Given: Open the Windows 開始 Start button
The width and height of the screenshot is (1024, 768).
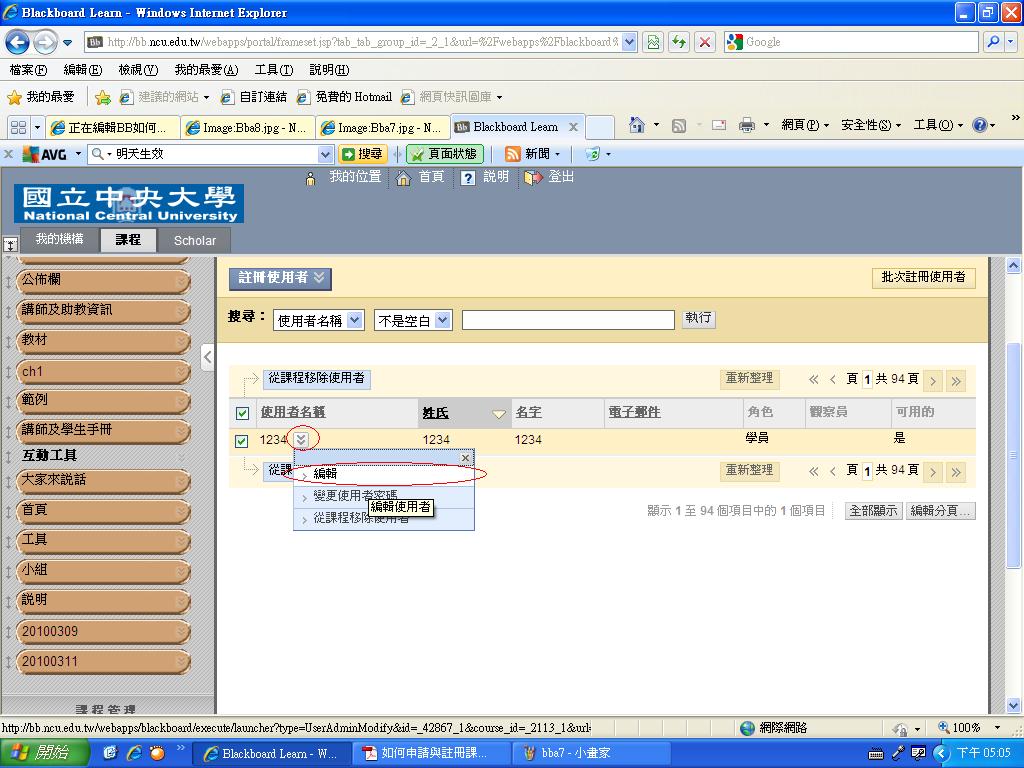Looking at the screenshot, I should [40, 753].
